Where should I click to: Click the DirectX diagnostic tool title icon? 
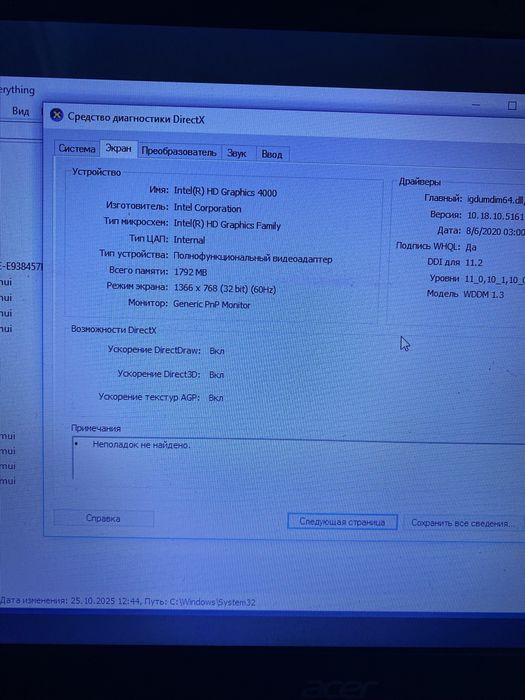(x=57, y=115)
